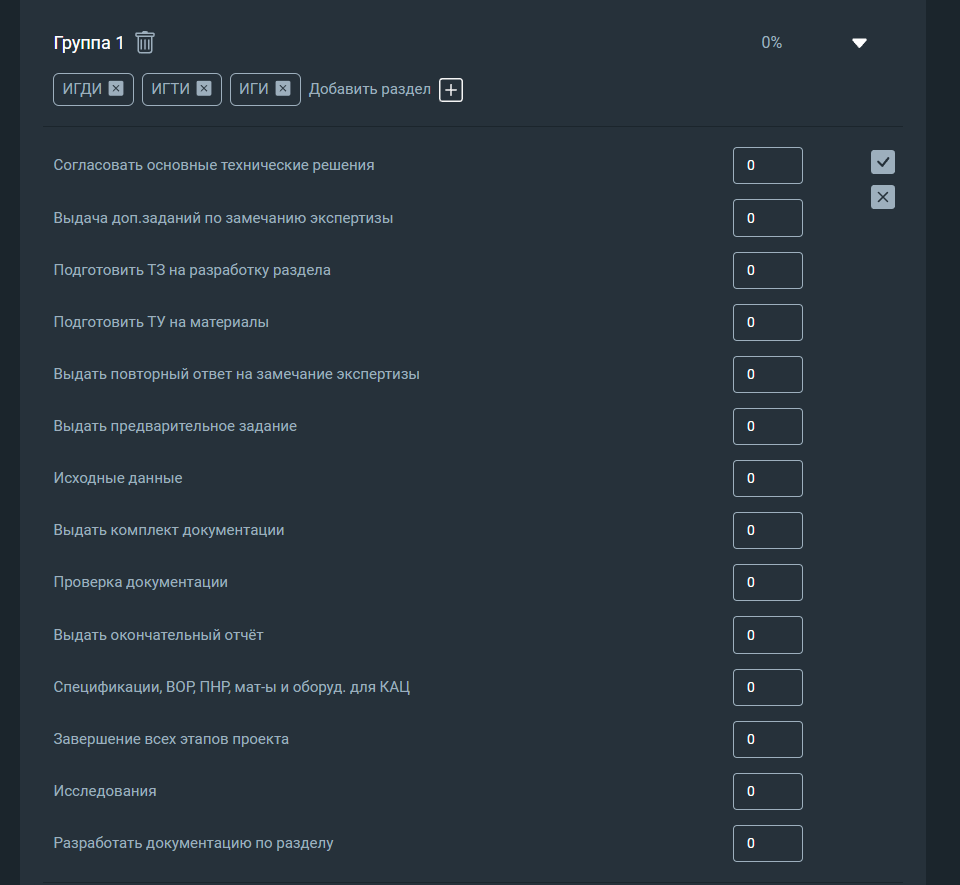This screenshot has width=960, height=885.
Task: Cancel changes with the X icon
Action: 883,197
